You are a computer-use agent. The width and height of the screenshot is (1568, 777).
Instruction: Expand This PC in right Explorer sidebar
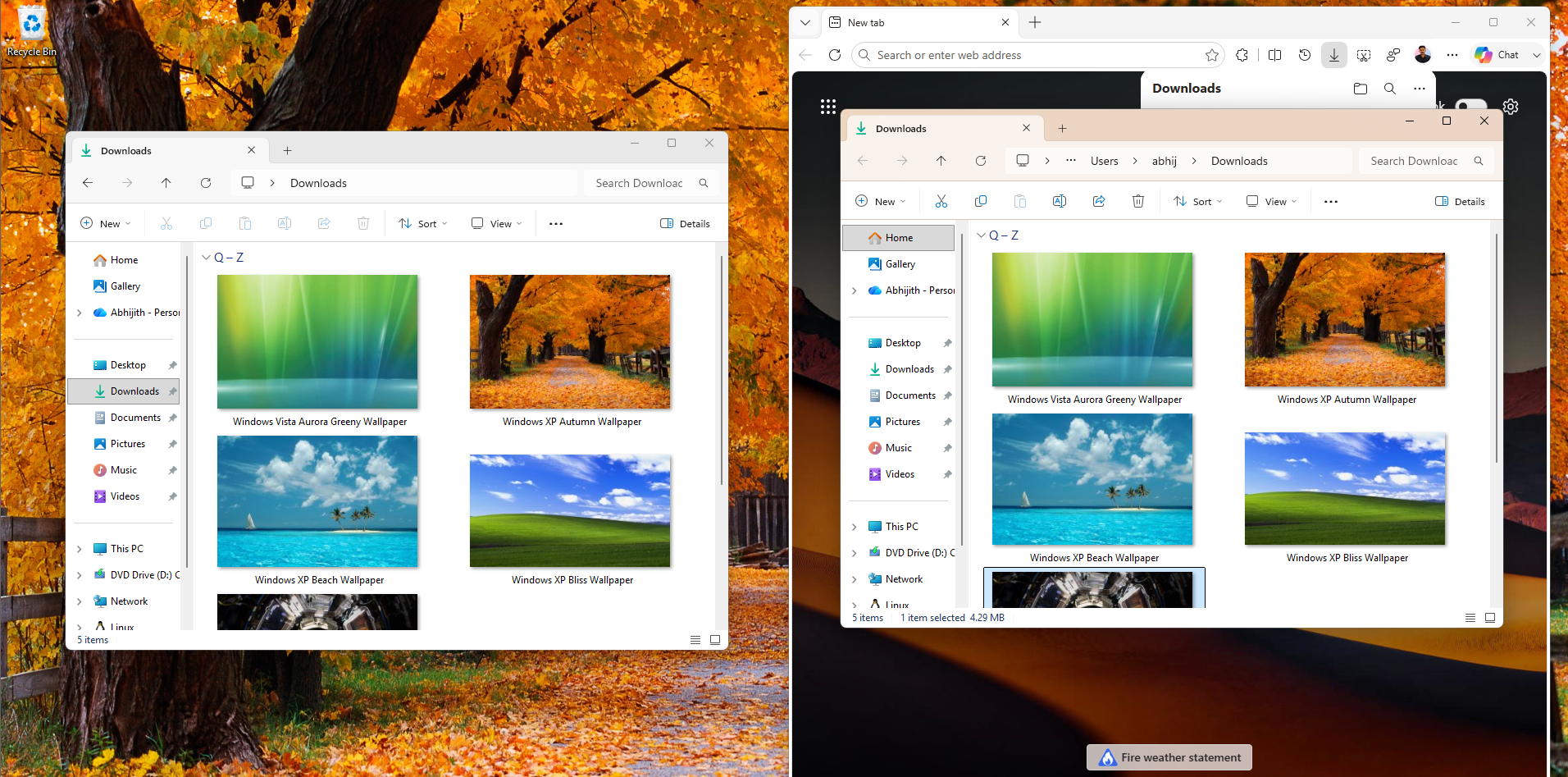(855, 527)
